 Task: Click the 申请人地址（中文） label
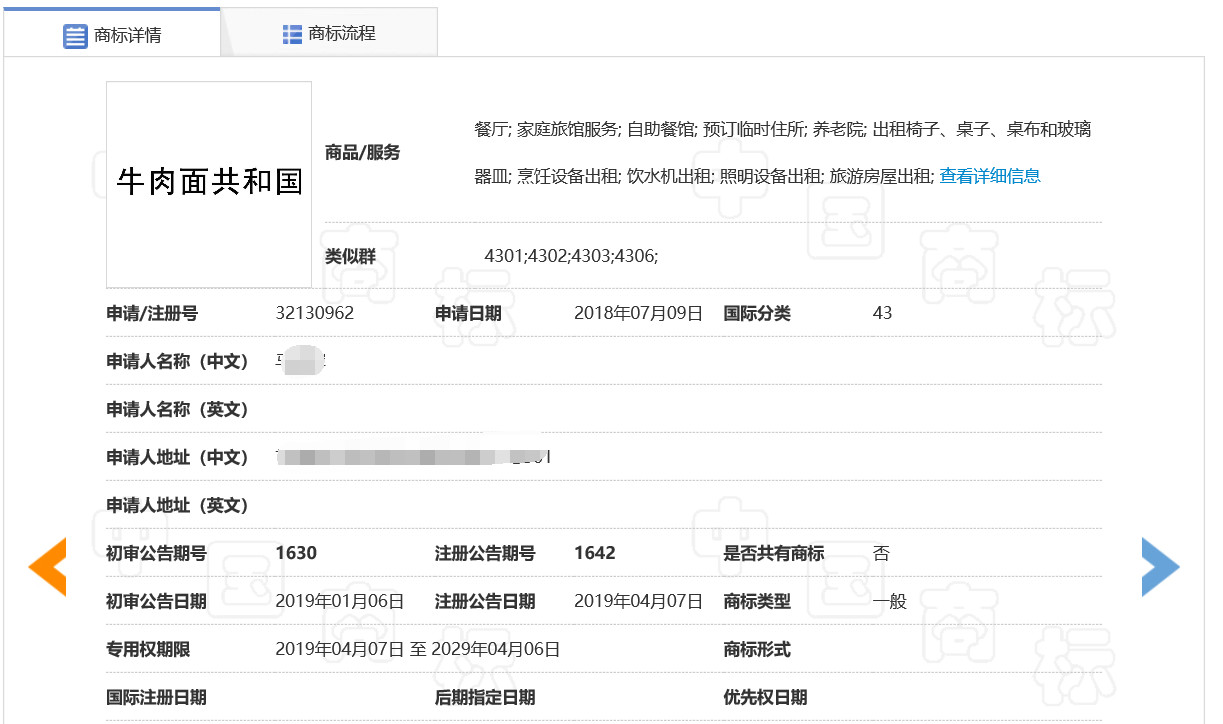pos(177,457)
